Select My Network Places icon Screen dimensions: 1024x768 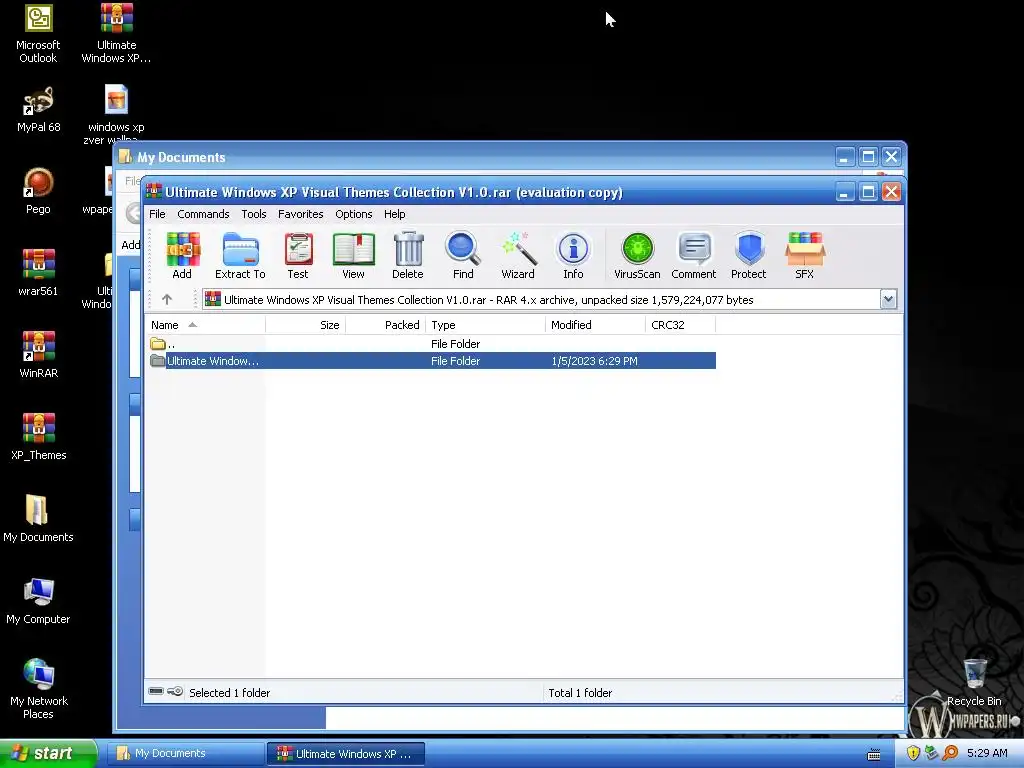(39, 688)
